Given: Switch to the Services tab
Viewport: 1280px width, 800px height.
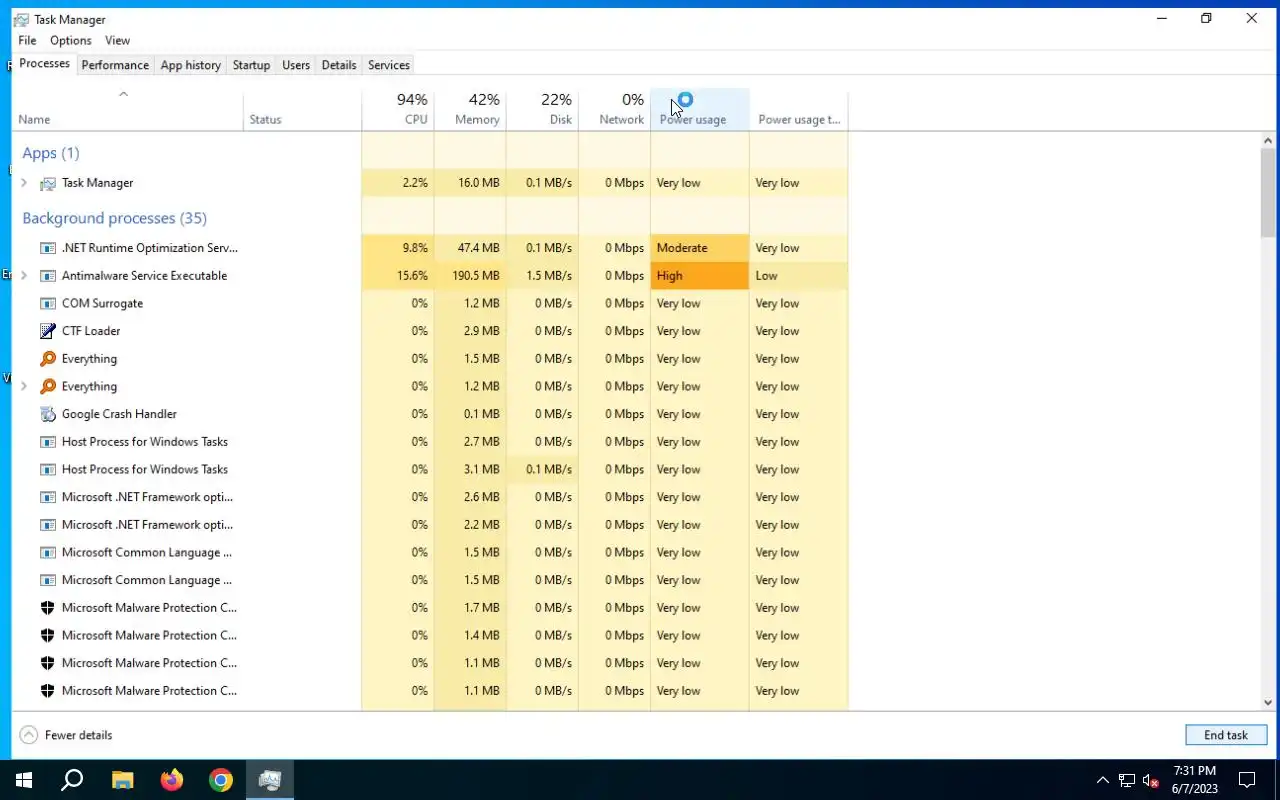Looking at the screenshot, I should (389, 65).
